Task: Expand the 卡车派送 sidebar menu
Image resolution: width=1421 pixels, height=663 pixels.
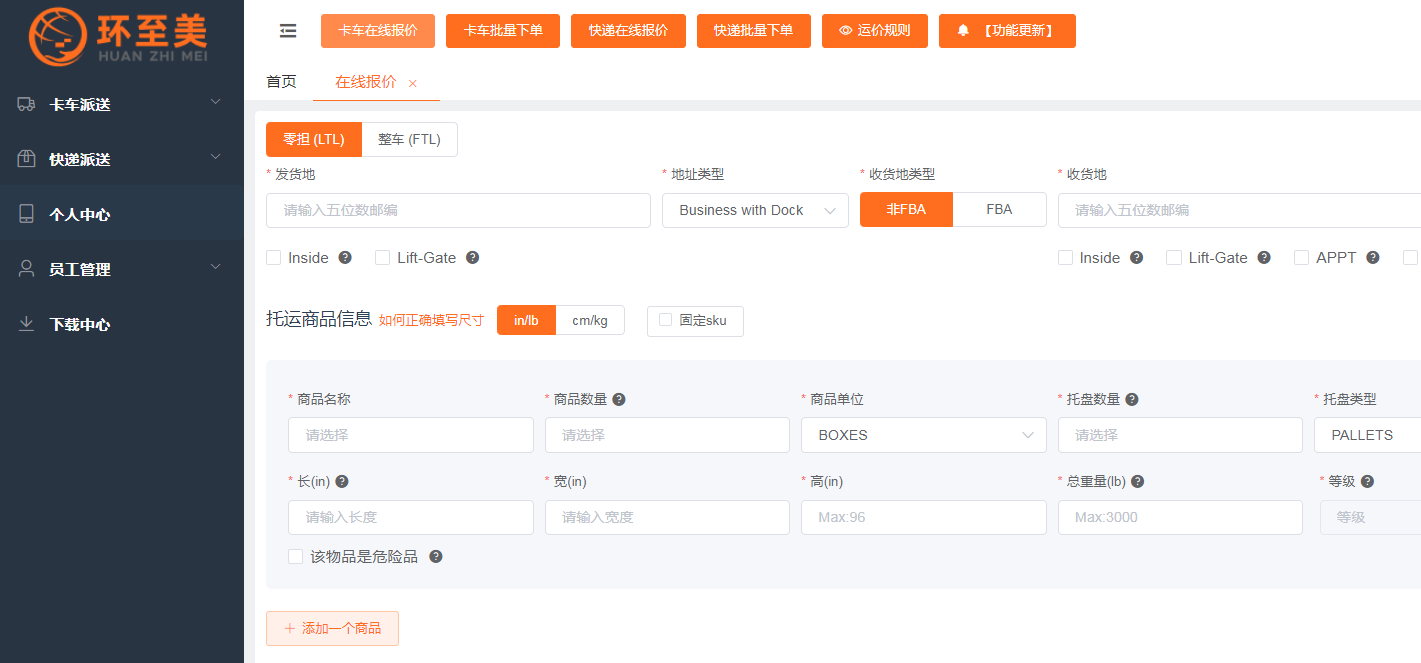Action: click(x=121, y=104)
